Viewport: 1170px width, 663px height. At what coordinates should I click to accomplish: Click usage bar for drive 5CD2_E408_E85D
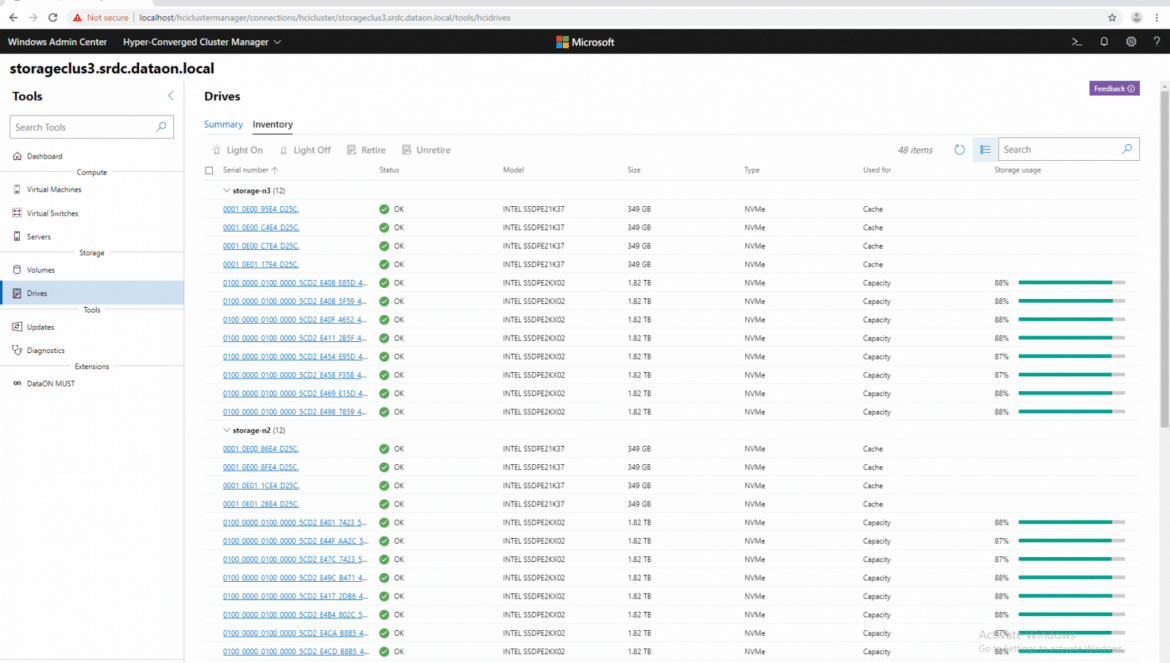[1072, 283]
